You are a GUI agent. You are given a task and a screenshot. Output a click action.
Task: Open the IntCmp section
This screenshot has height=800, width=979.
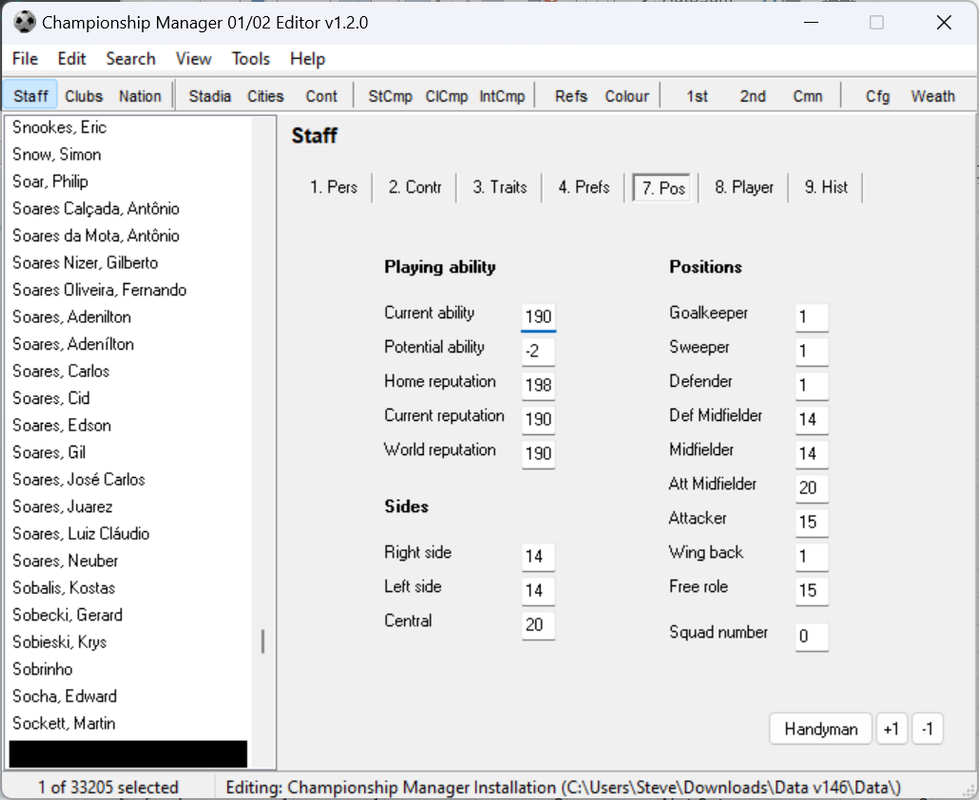[502, 96]
